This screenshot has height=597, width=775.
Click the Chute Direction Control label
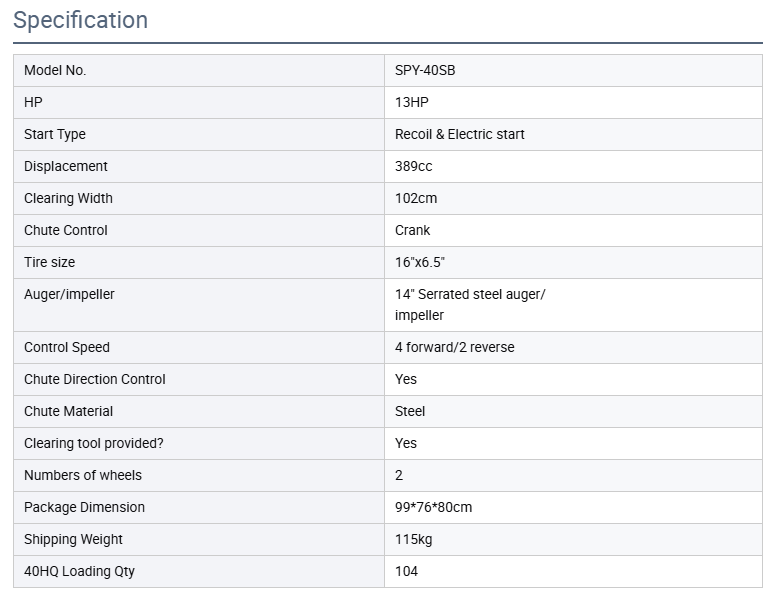[x=95, y=379]
